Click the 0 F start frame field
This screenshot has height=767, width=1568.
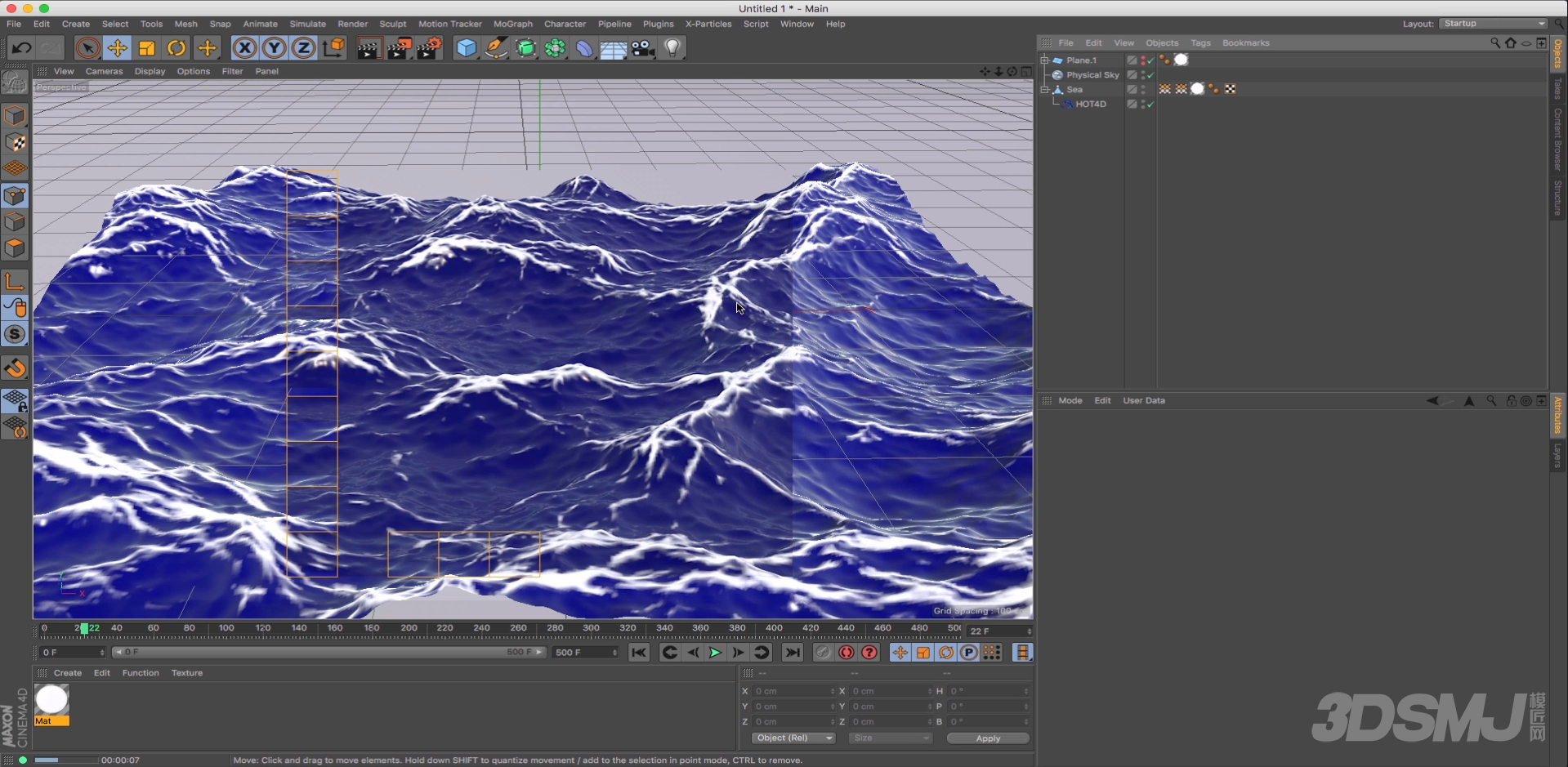click(73, 652)
